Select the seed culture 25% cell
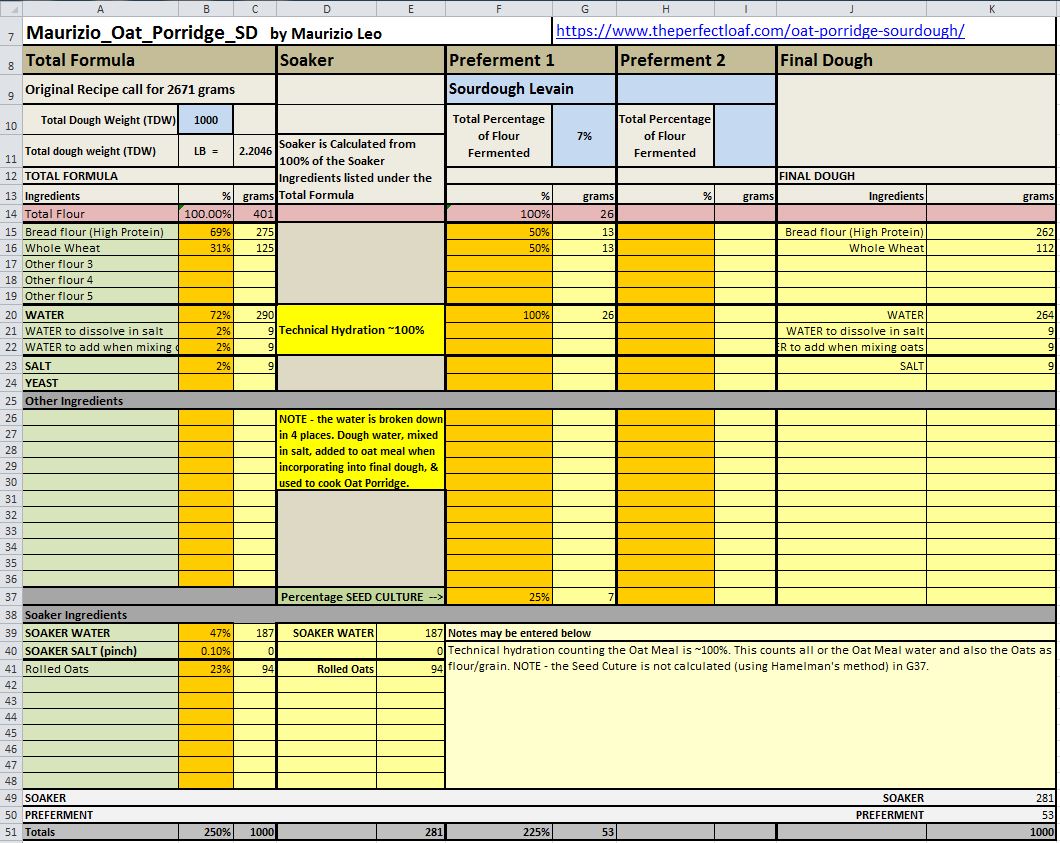The height and width of the screenshot is (843, 1060). [x=498, y=597]
